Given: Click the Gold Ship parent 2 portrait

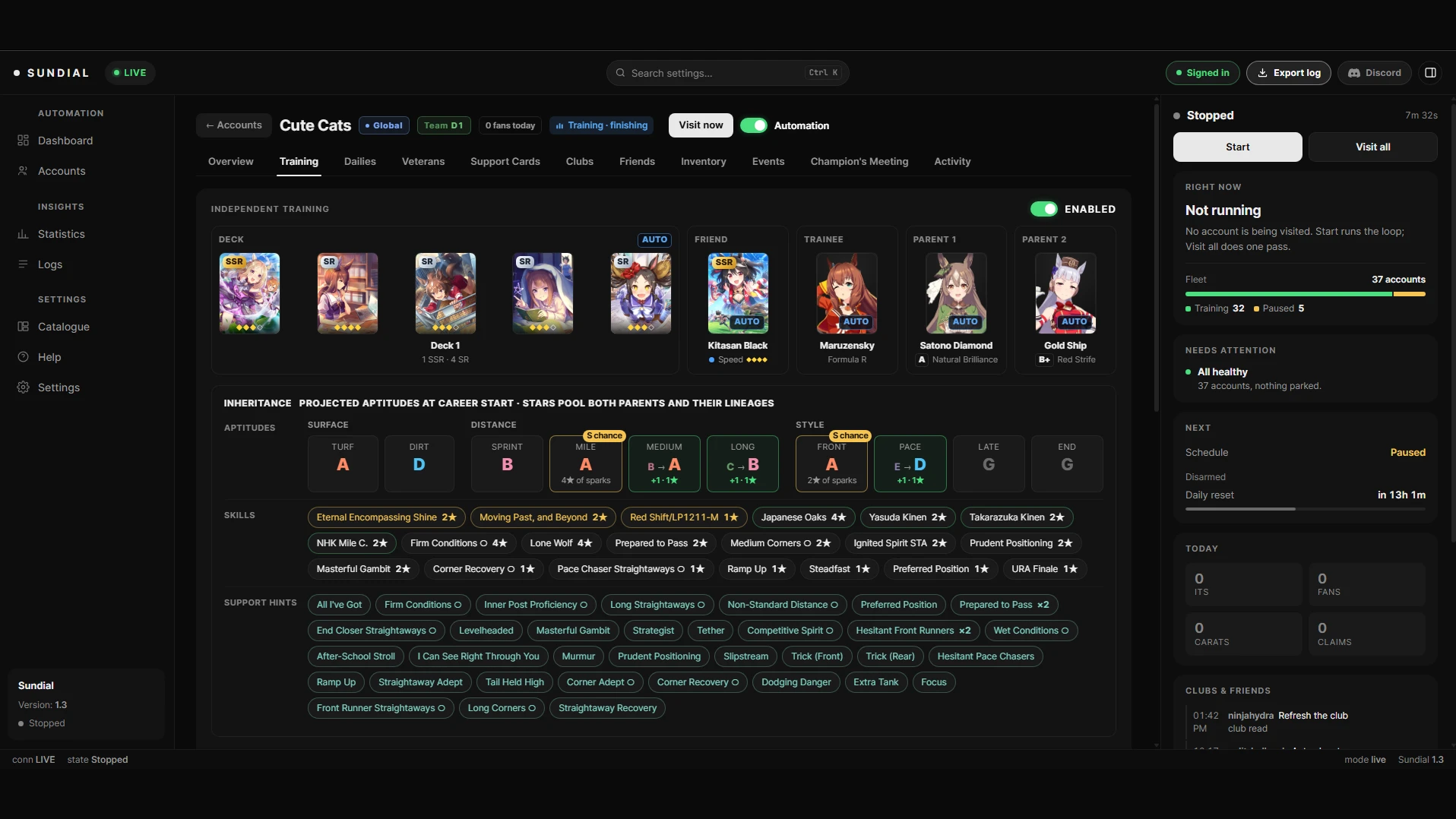Looking at the screenshot, I should 1065,293.
